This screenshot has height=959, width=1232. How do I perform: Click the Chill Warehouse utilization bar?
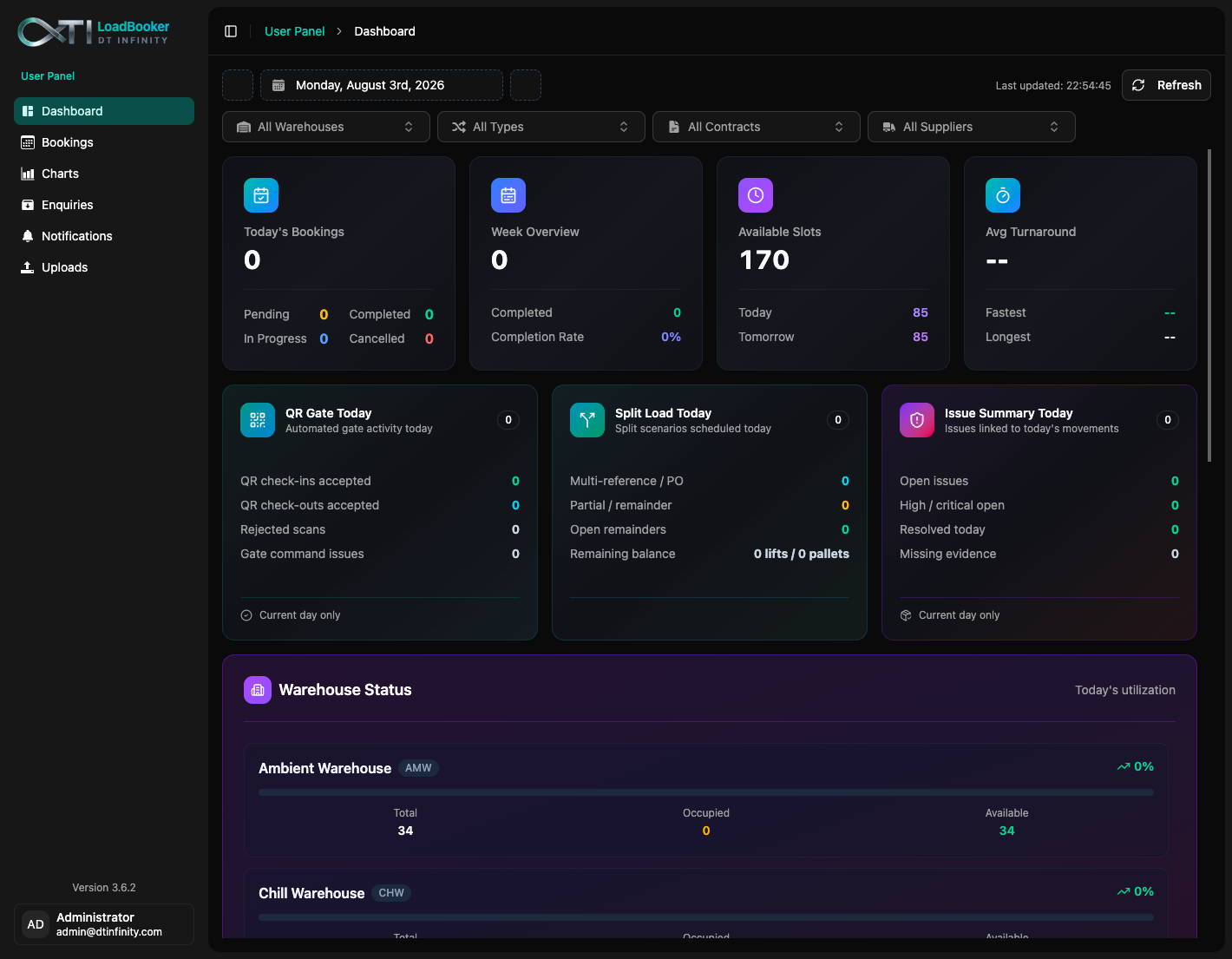pos(706,917)
